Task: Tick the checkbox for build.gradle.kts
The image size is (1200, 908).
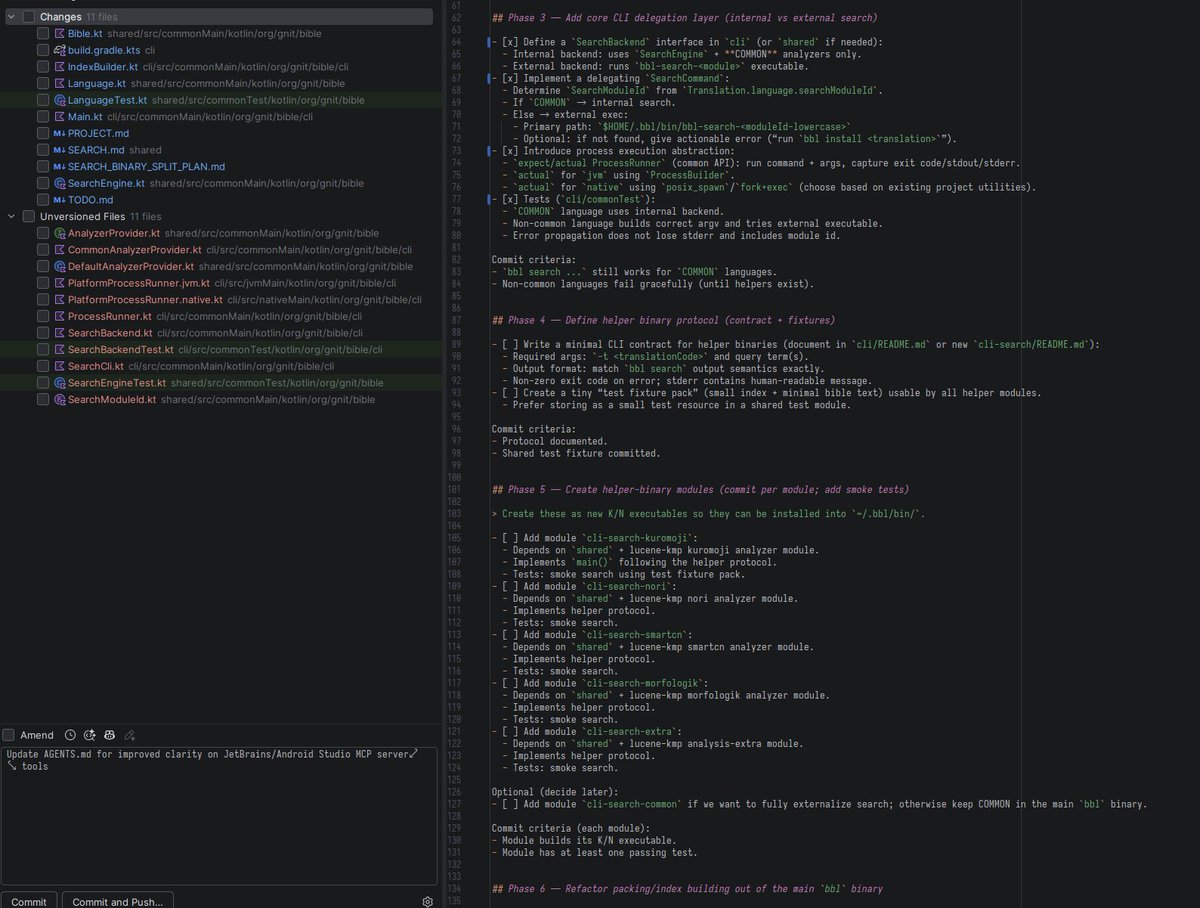Action: pyautogui.click(x=43, y=50)
